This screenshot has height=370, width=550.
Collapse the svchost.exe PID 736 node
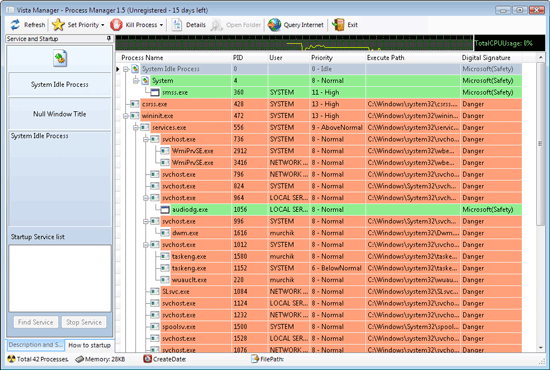(146, 139)
